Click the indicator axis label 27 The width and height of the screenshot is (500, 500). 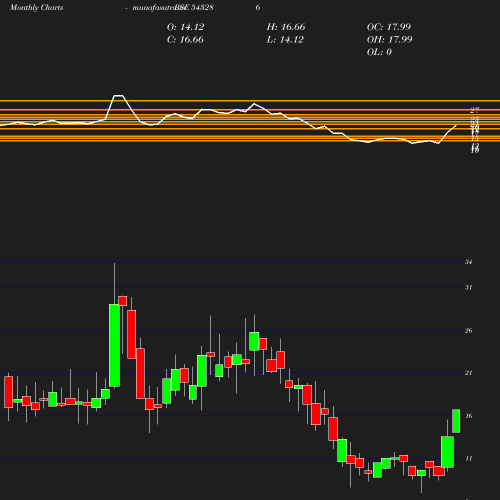tap(475, 110)
